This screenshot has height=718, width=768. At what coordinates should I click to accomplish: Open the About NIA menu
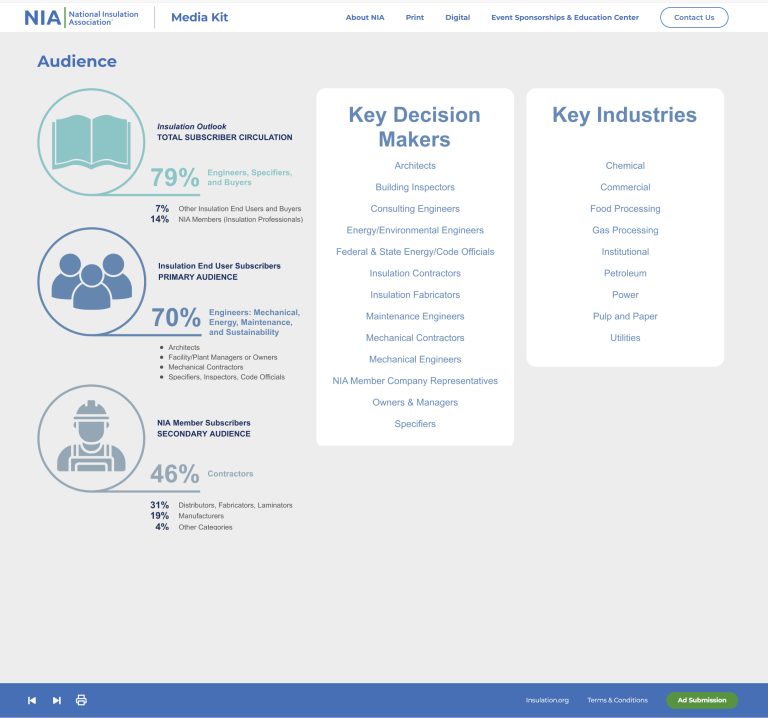click(364, 17)
